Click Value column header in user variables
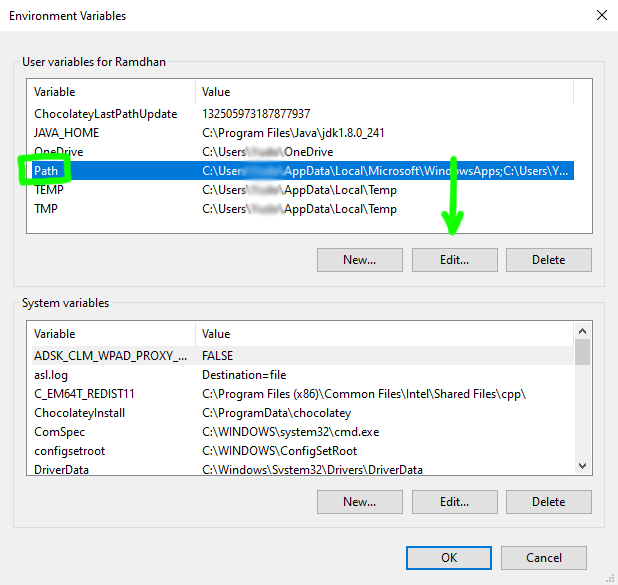618x585 pixels. [384, 92]
